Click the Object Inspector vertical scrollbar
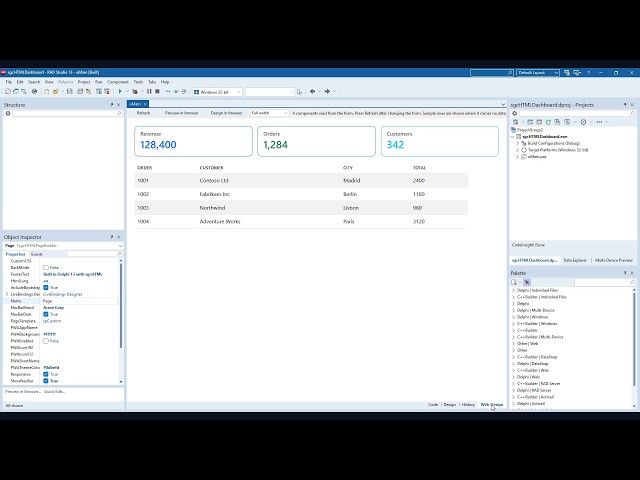 pyautogui.click(x=121, y=306)
